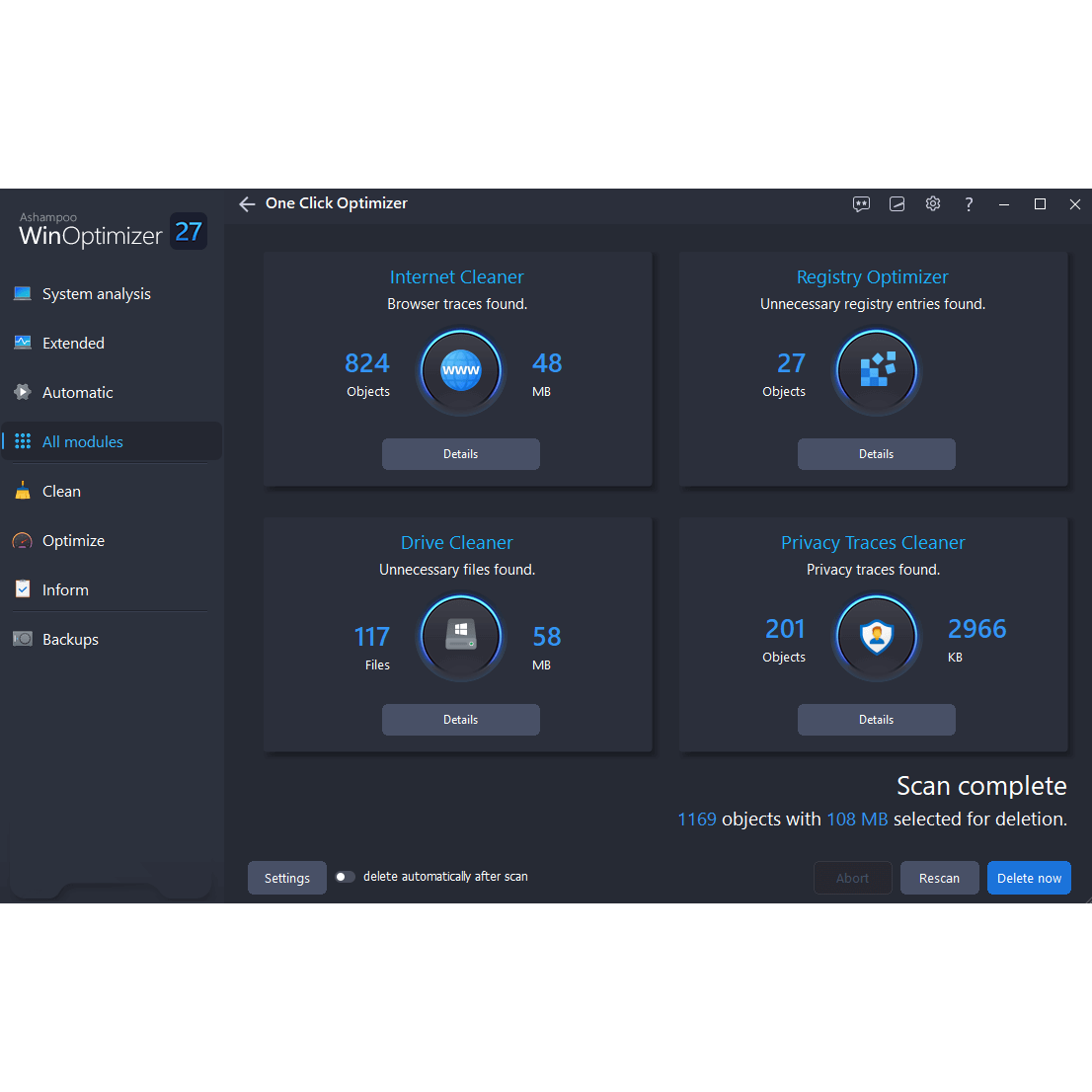Image resolution: width=1092 pixels, height=1092 pixels.
Task: Click the Inform checklist icon
Action: click(x=23, y=589)
